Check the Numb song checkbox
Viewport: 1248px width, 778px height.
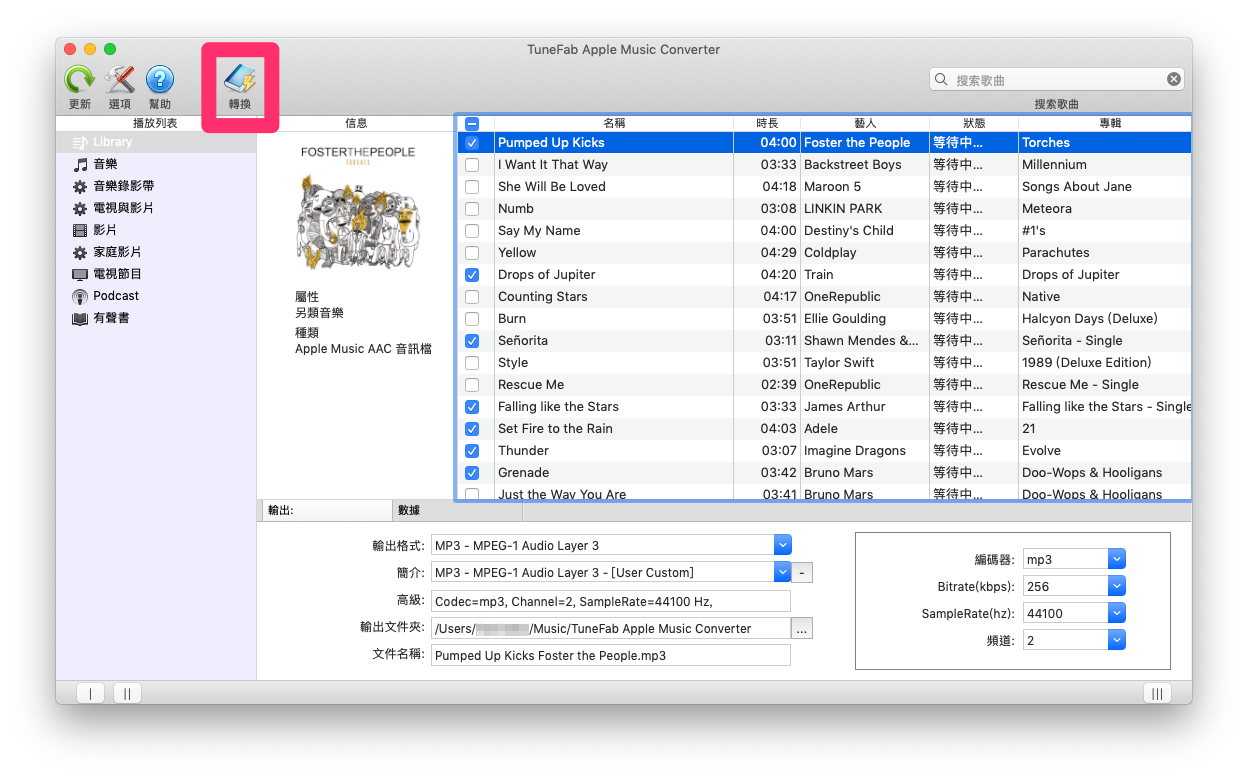(472, 209)
